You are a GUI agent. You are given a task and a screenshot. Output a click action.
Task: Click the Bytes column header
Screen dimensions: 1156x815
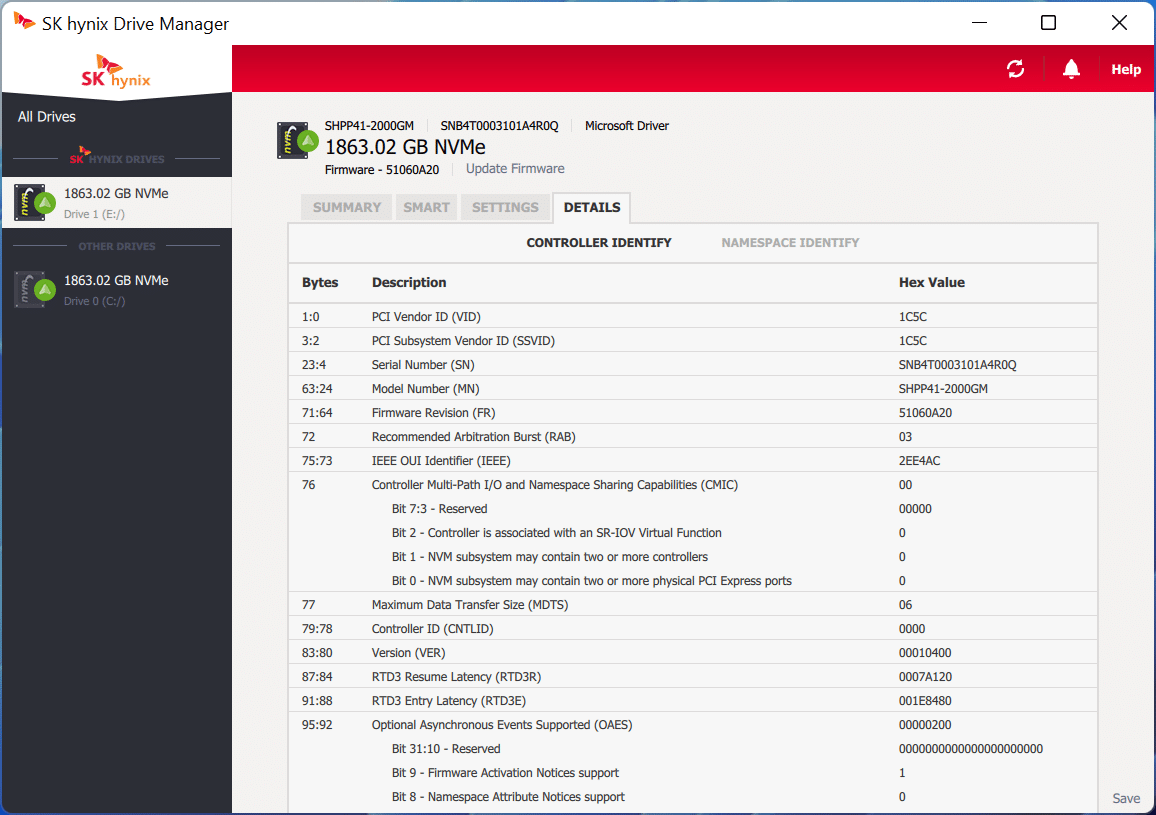(320, 282)
